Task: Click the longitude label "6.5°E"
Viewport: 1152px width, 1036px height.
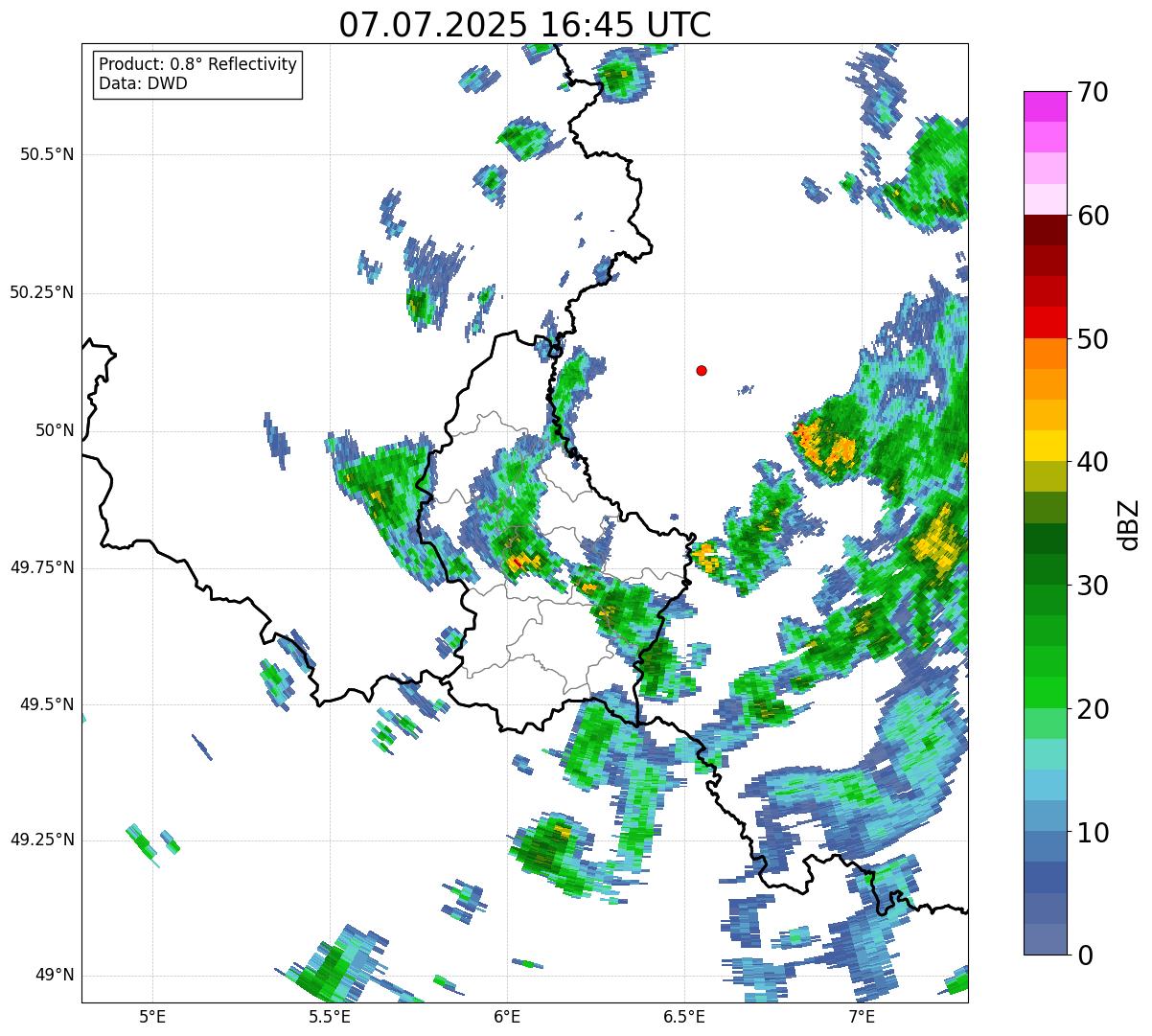Action: click(x=684, y=1016)
